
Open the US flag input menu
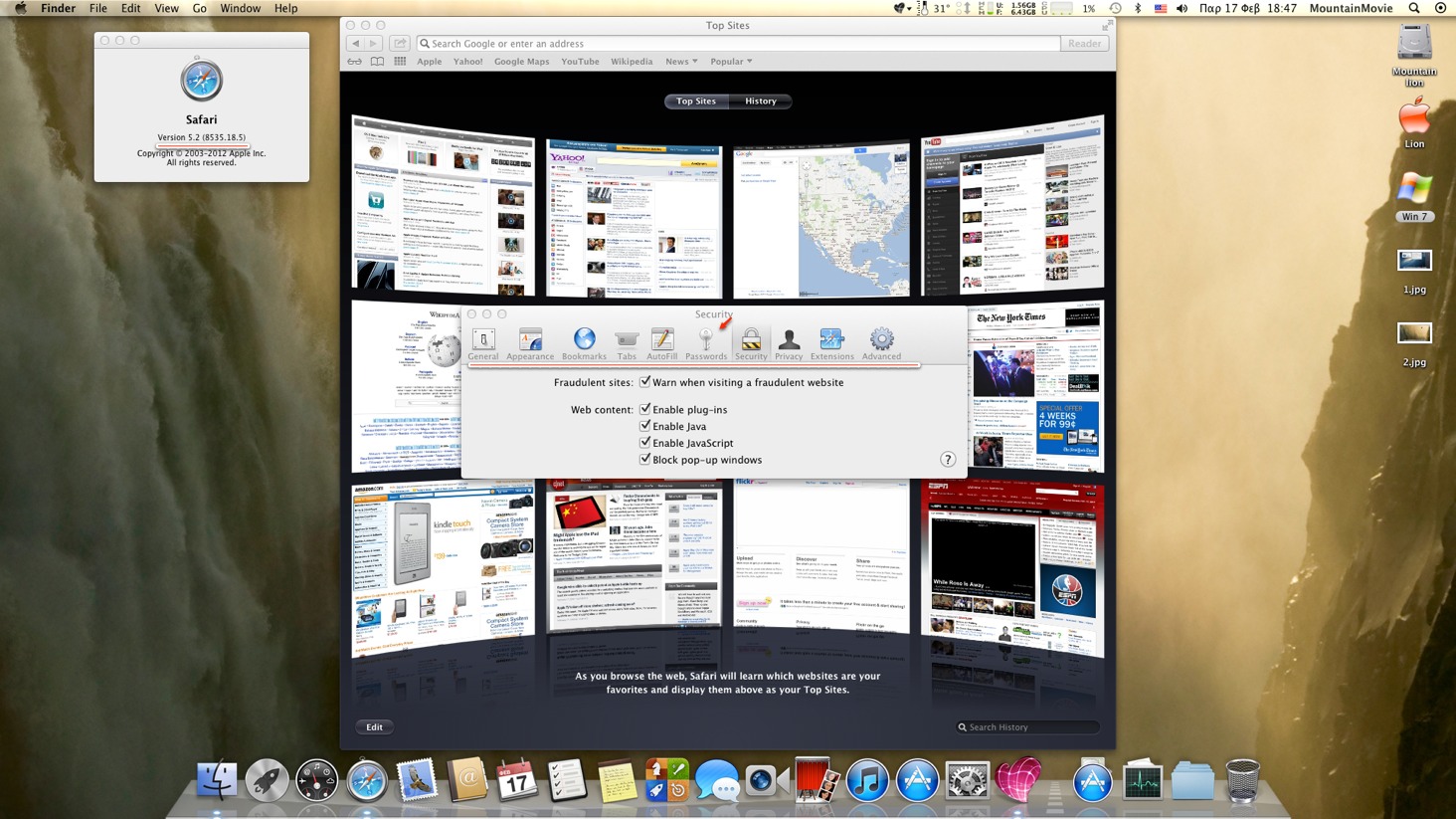coord(1160,8)
